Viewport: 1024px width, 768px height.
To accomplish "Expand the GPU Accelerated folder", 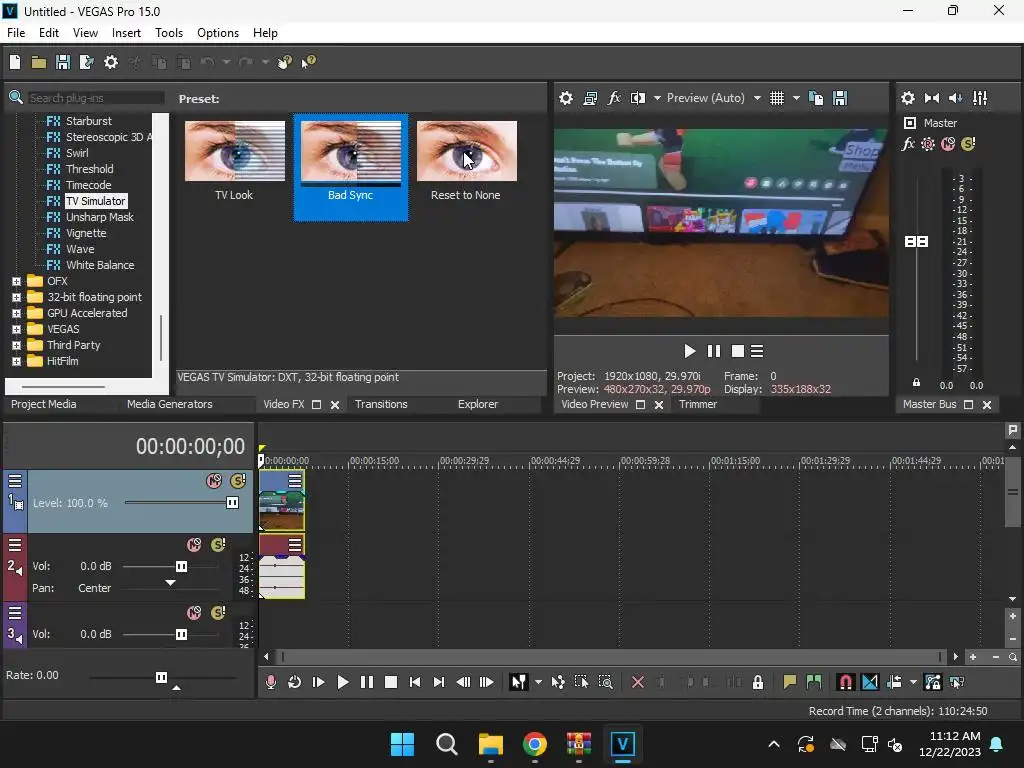I will coord(16,313).
